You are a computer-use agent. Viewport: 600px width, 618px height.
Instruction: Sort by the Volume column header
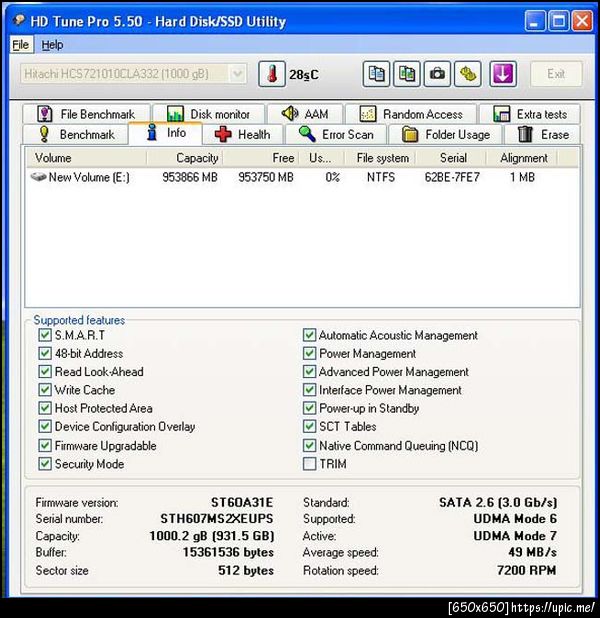point(86,158)
